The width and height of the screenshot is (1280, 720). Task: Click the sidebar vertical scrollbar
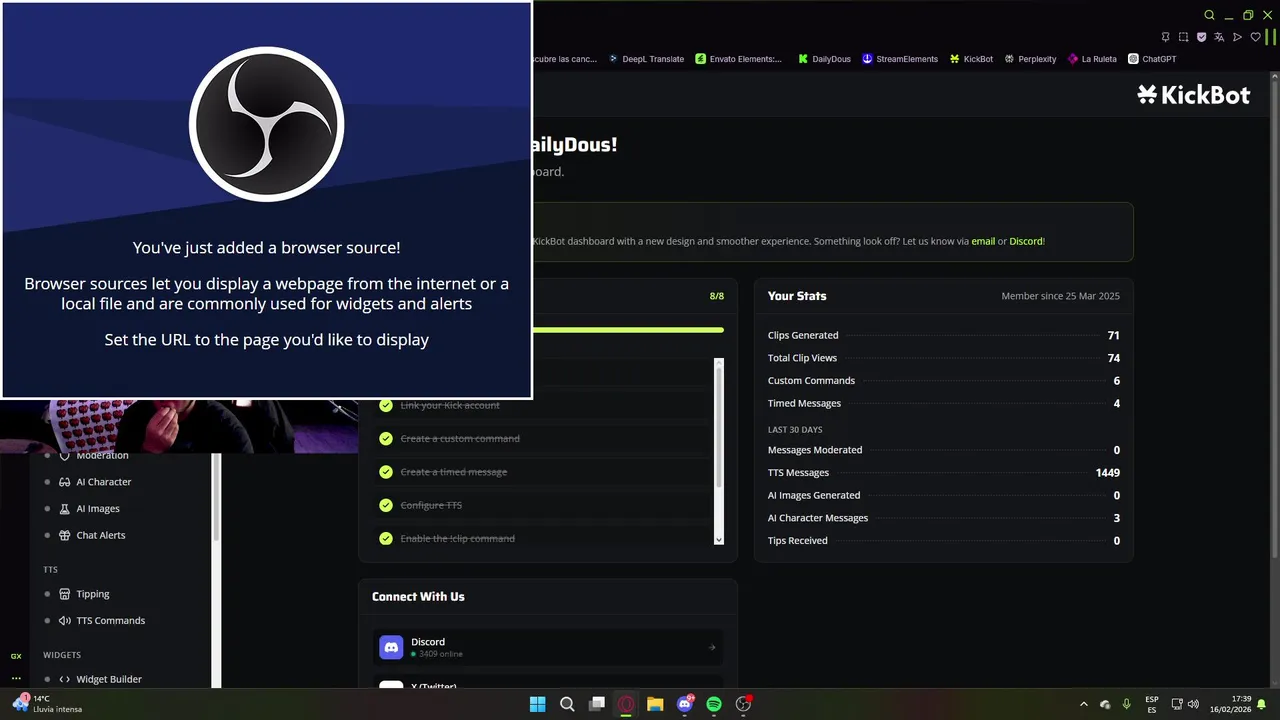pos(216,497)
